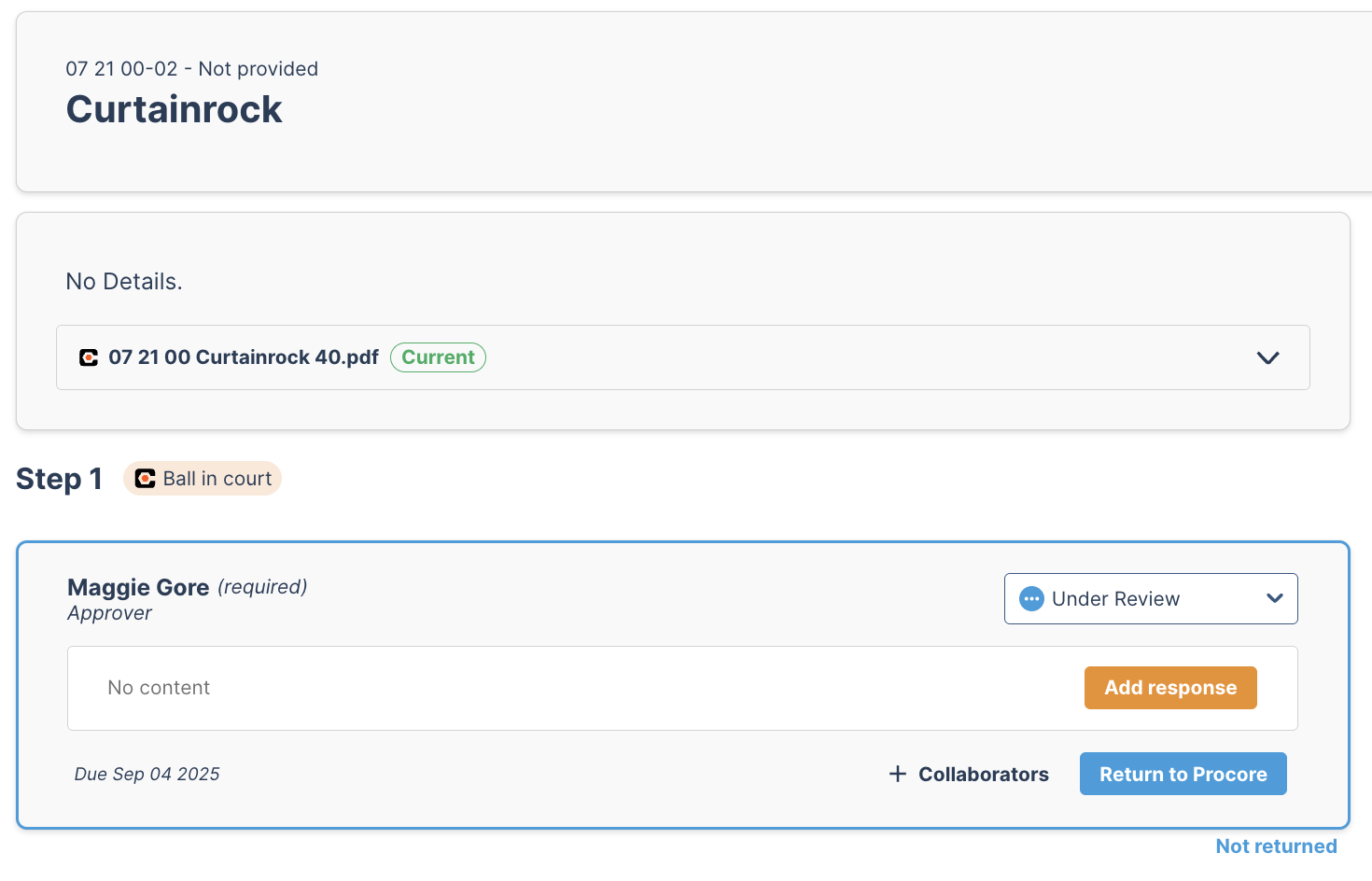Image resolution: width=1372 pixels, height=881 pixels.
Task: Click the Procore icon beside the PDF filename
Action: (89, 357)
